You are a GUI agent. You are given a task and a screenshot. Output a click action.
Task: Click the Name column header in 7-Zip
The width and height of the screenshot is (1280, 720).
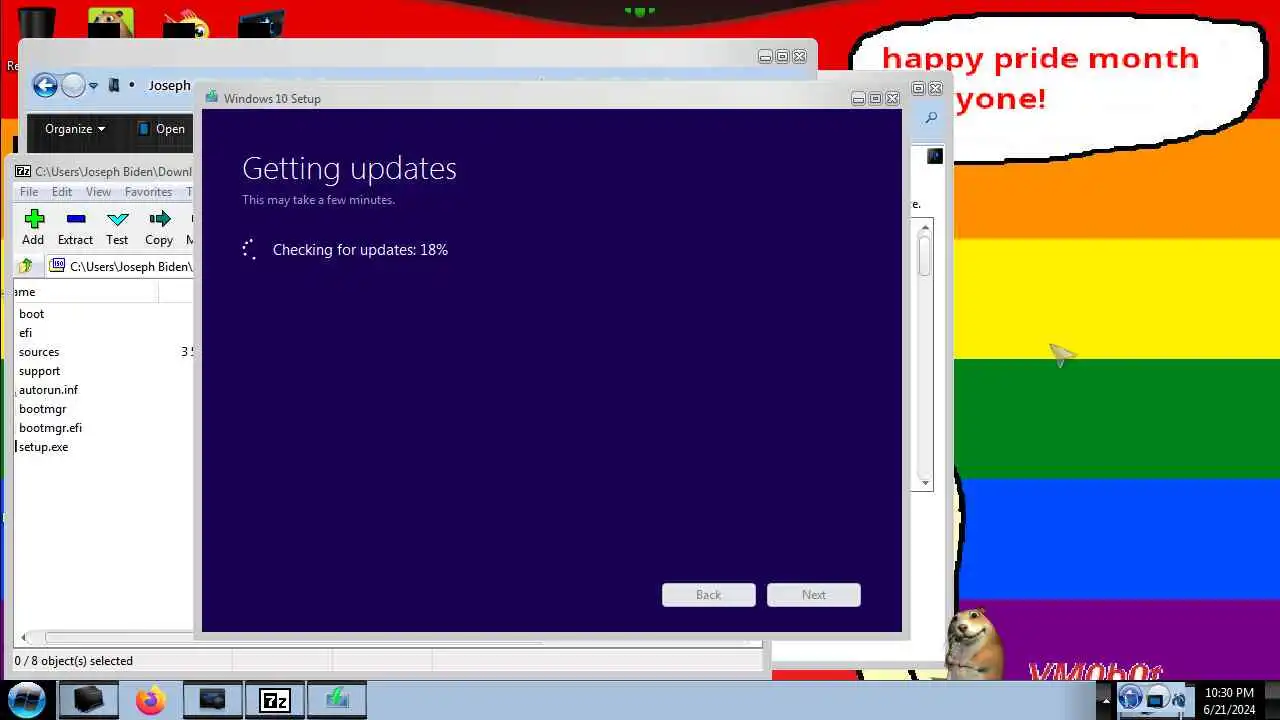86,292
